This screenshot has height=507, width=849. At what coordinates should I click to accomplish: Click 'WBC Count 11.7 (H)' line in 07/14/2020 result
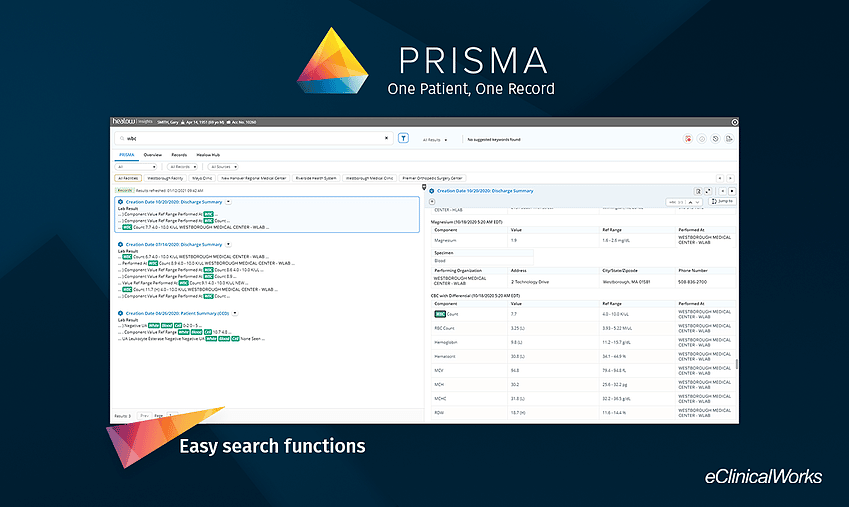click(x=198, y=290)
